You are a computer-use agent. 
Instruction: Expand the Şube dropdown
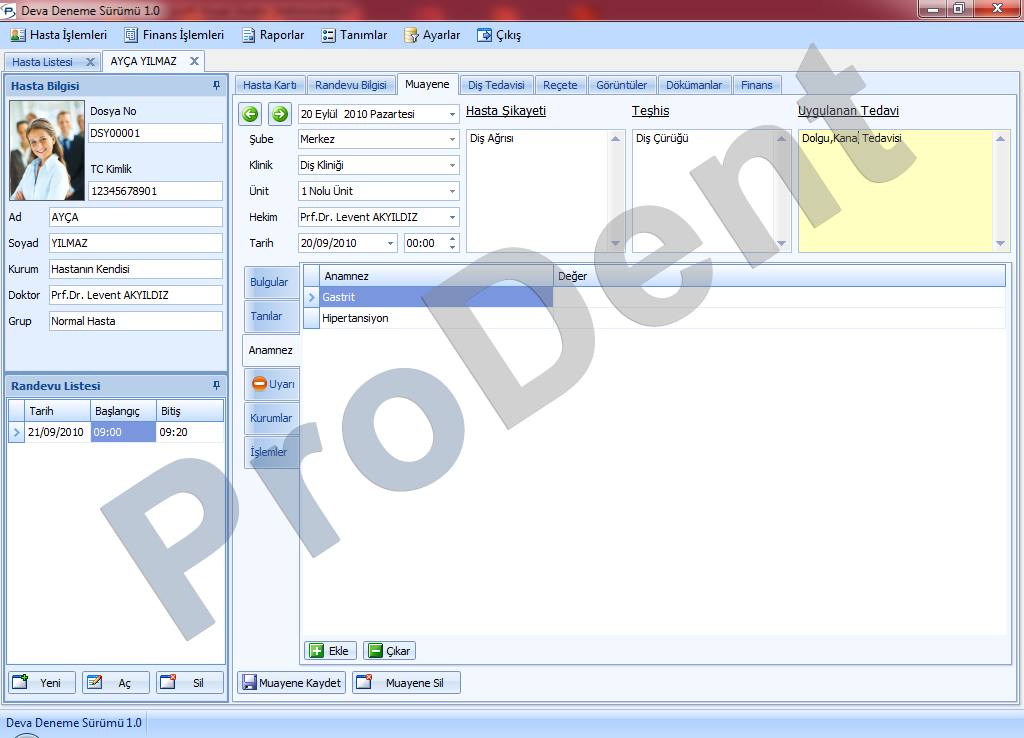452,139
